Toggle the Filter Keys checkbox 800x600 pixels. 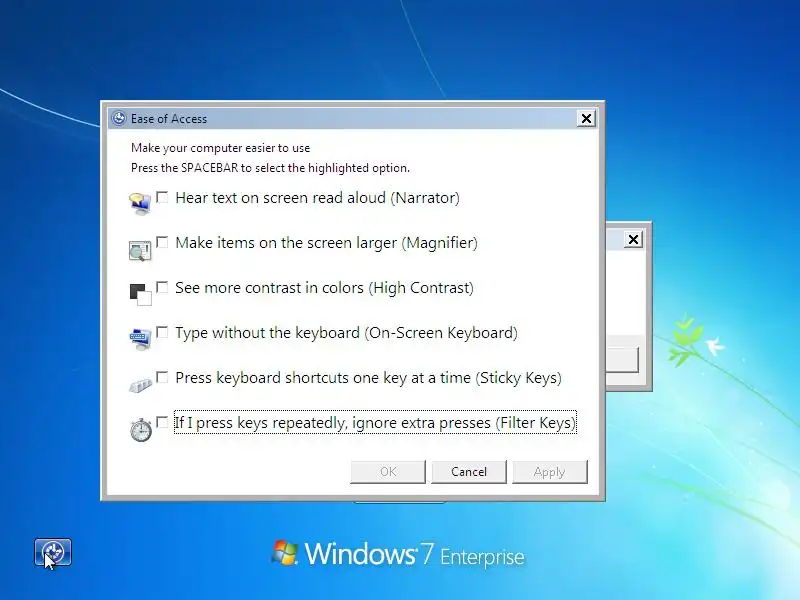pyautogui.click(x=162, y=422)
